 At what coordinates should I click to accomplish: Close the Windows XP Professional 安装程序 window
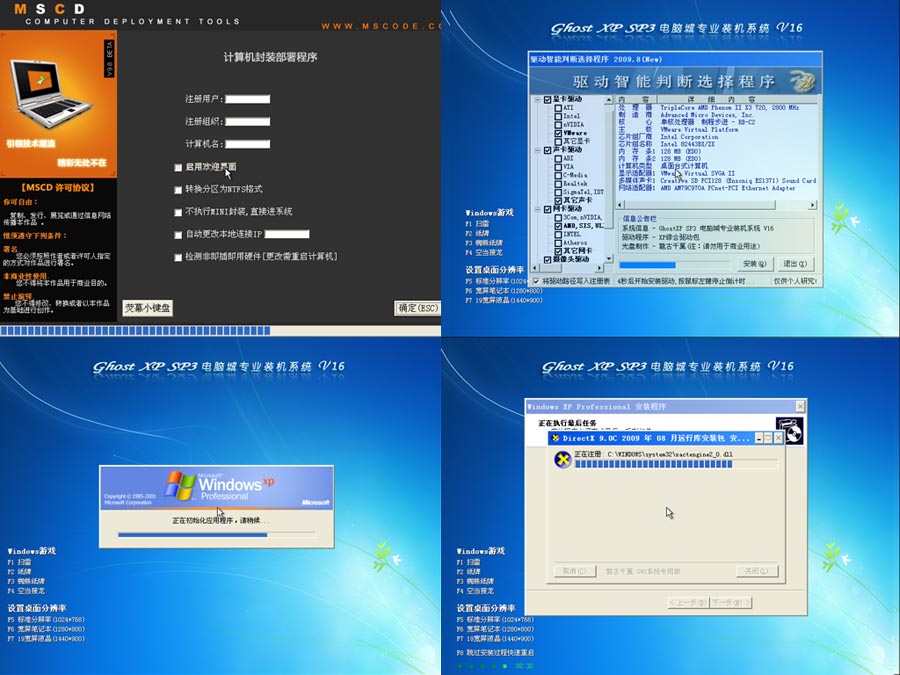point(800,406)
